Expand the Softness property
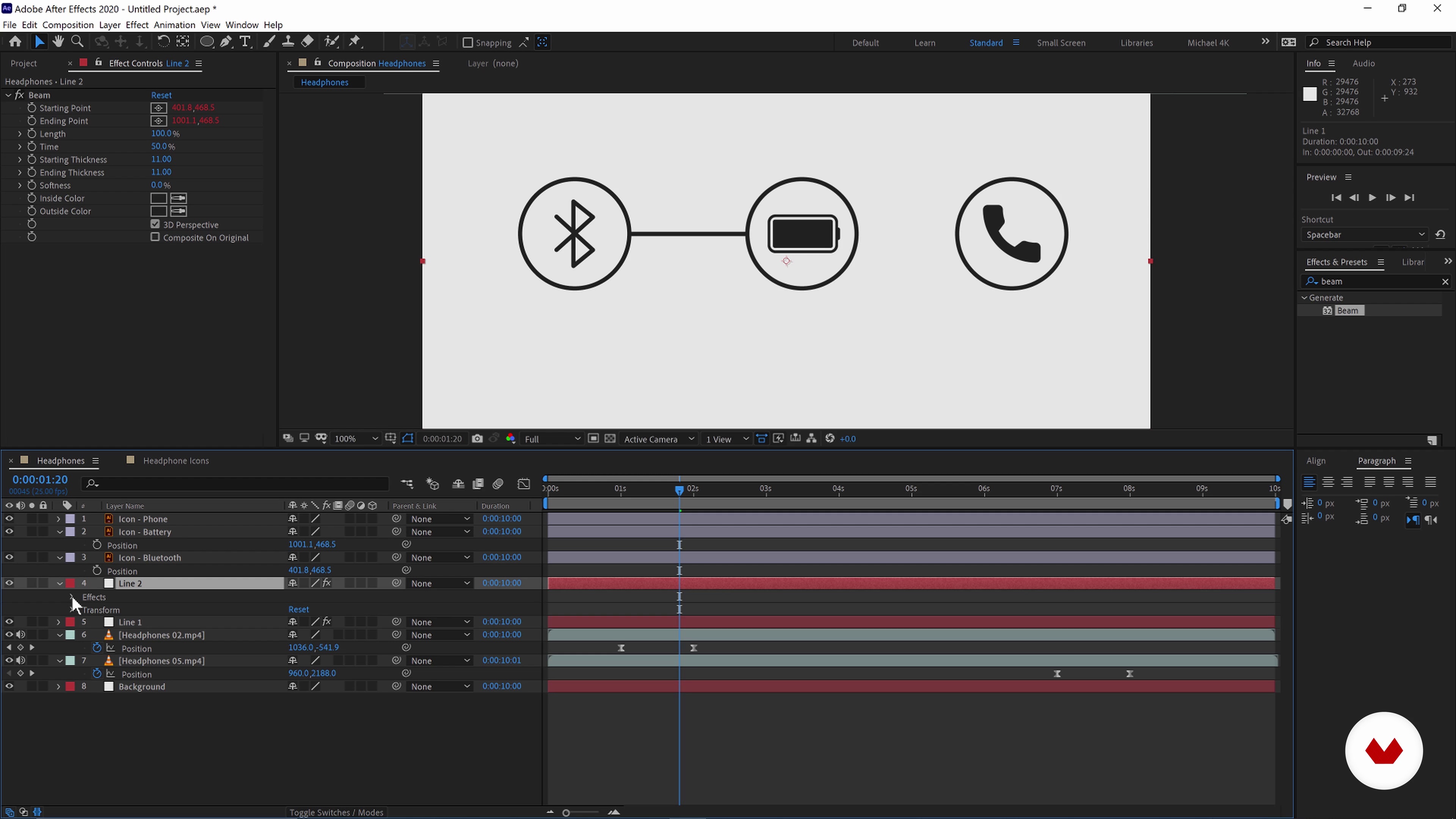 (x=20, y=185)
